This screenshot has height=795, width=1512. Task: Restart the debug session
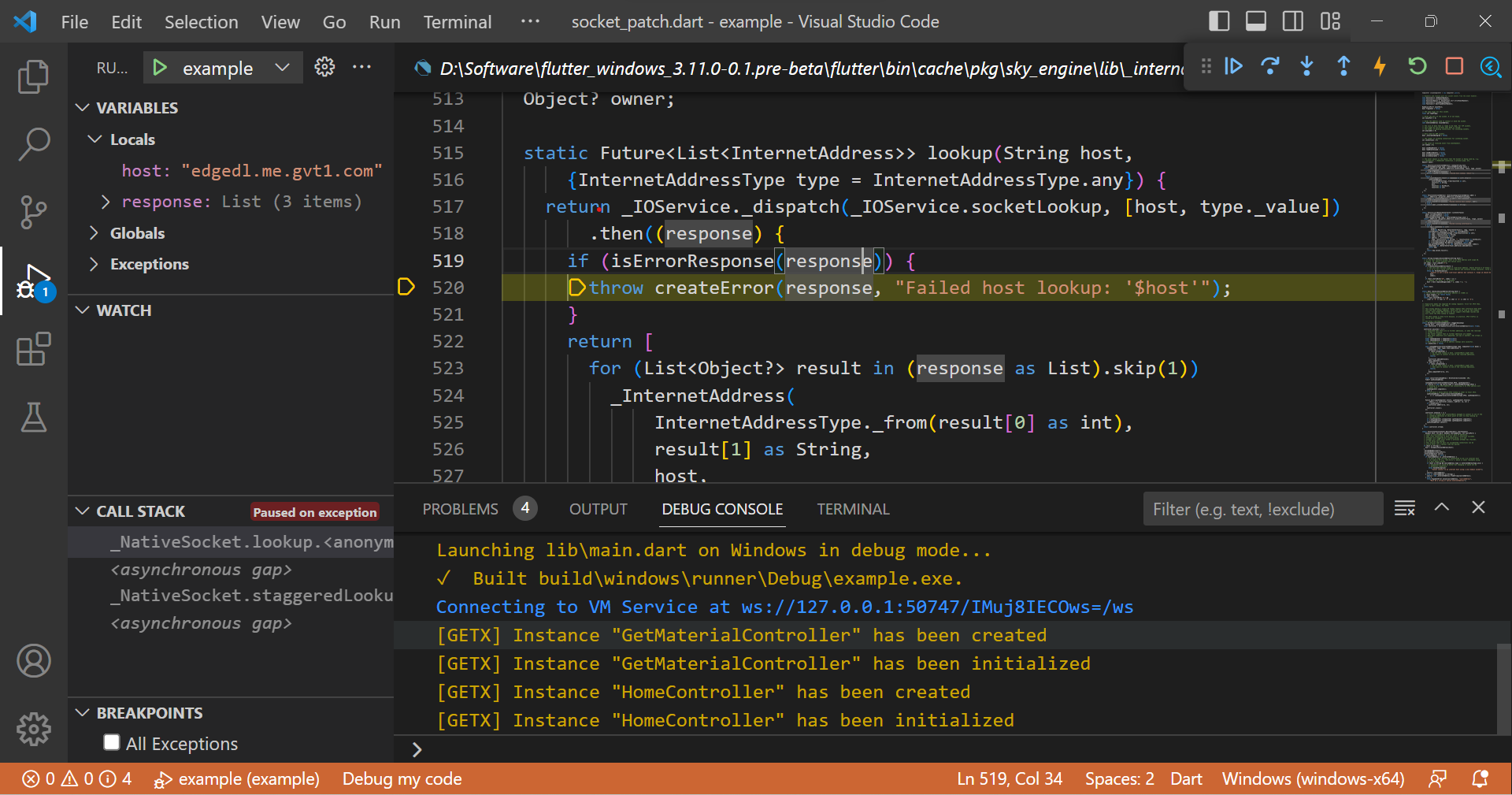[x=1417, y=67]
